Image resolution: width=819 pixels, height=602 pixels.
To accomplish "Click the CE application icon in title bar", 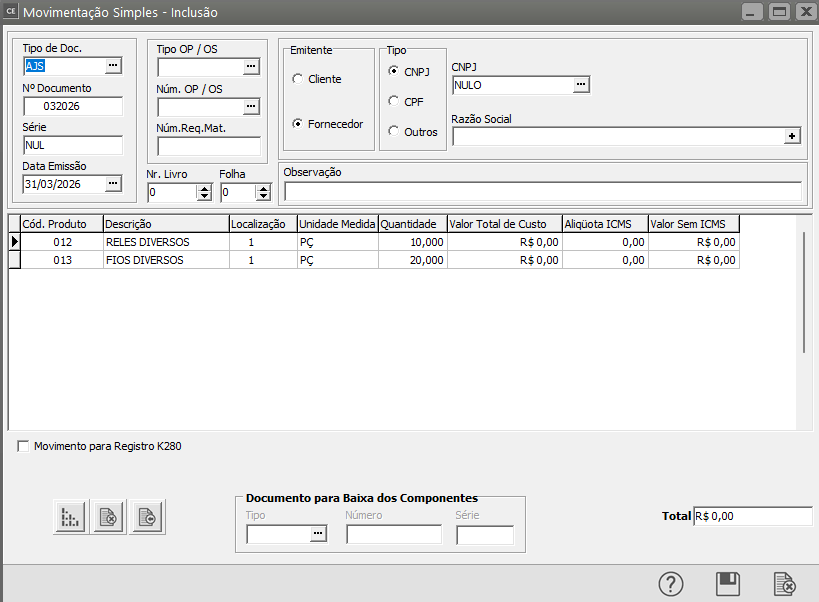I will coord(11,12).
